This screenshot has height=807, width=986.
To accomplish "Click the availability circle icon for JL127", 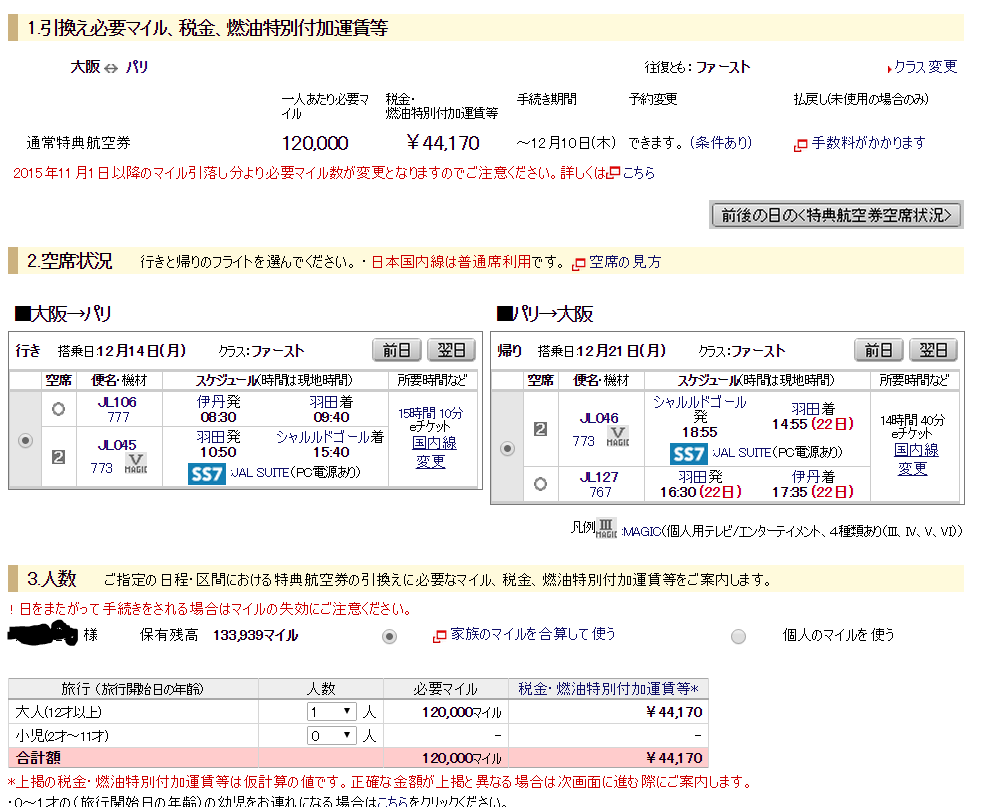I will pos(540,484).
